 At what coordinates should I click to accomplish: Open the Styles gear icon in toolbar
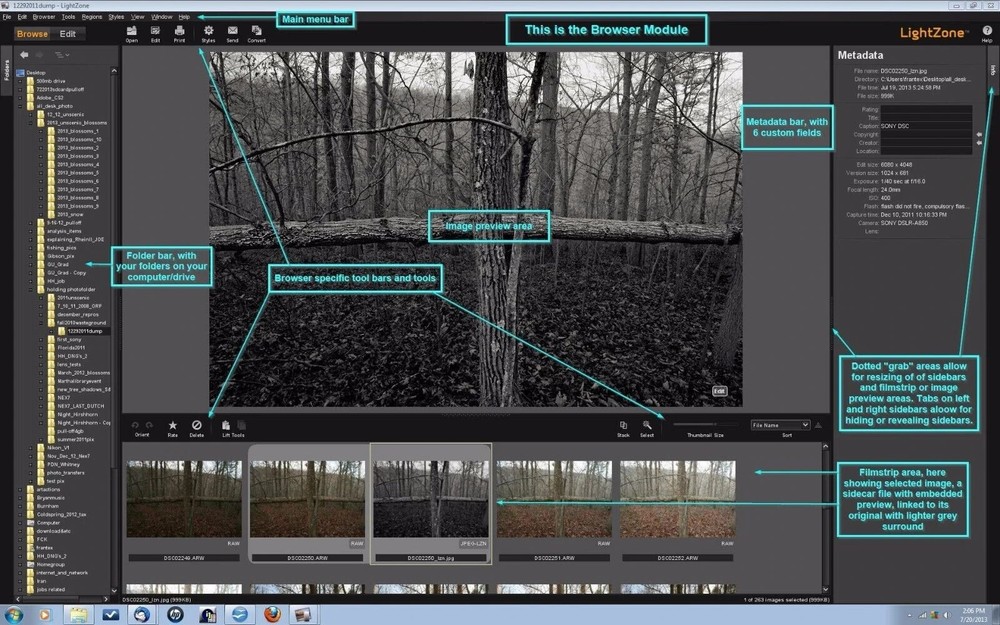click(208, 32)
